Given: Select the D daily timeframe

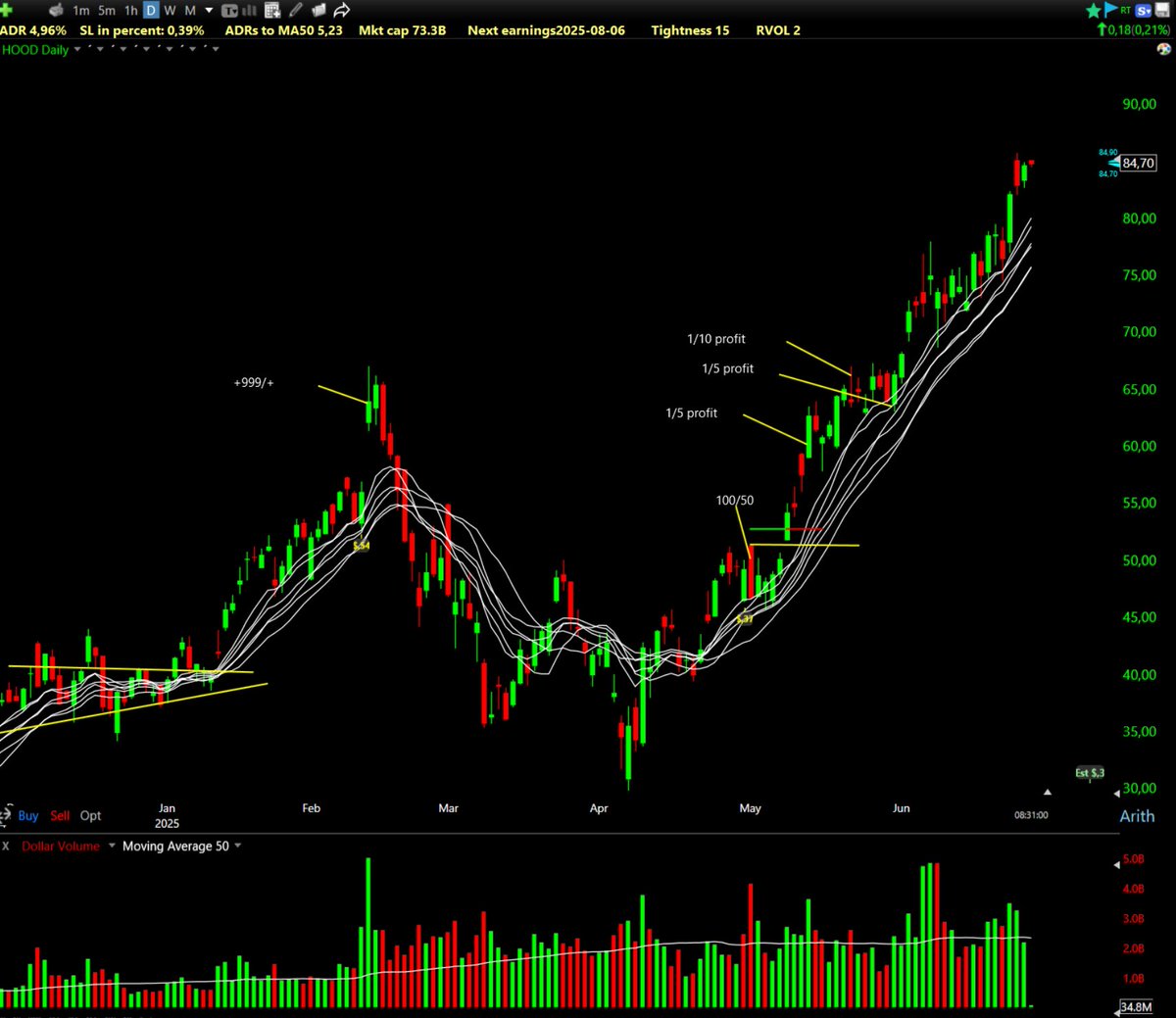Looking at the screenshot, I should [151, 11].
